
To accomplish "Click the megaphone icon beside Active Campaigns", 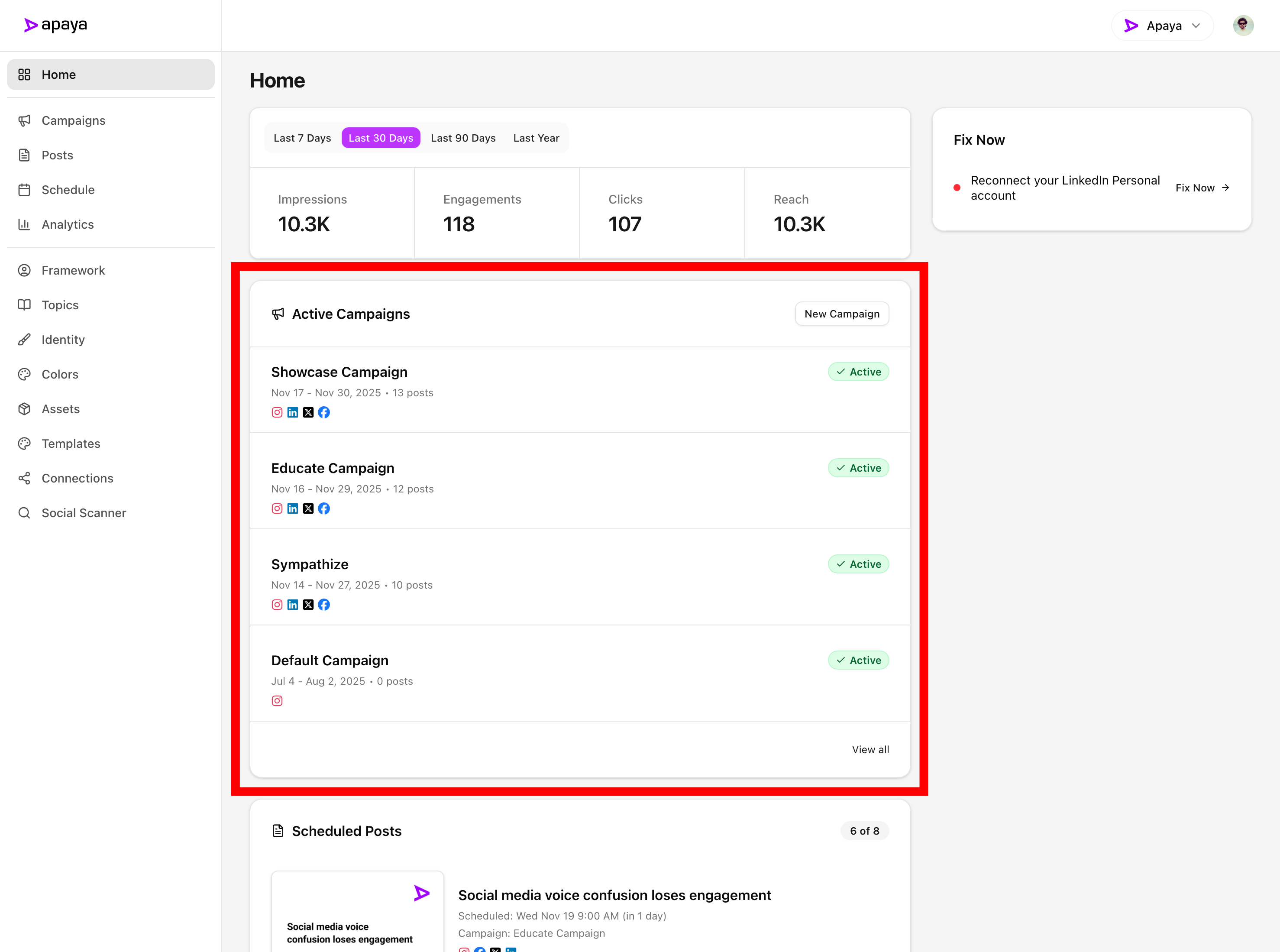I will (278, 314).
